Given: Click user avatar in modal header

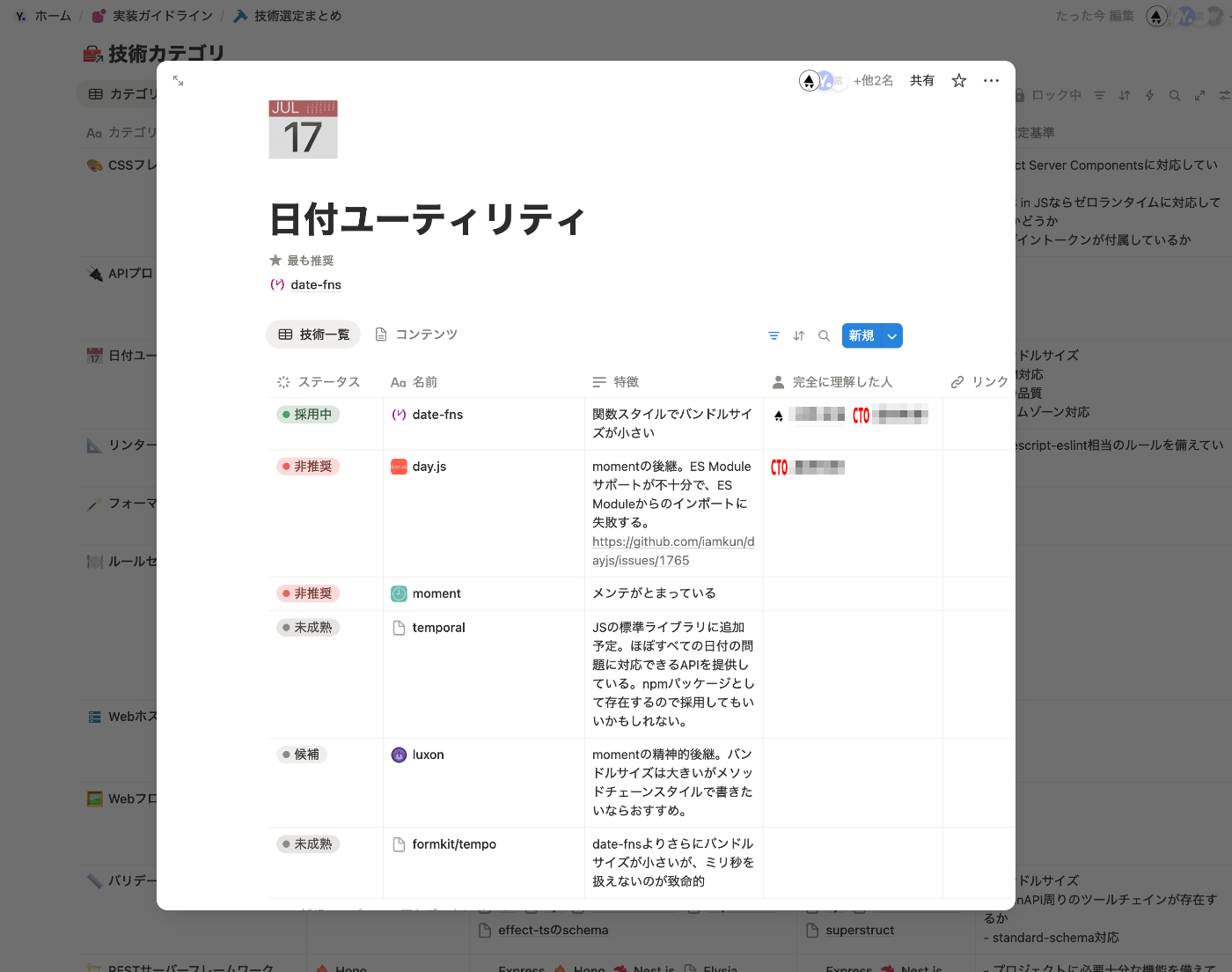Looking at the screenshot, I should [810, 81].
